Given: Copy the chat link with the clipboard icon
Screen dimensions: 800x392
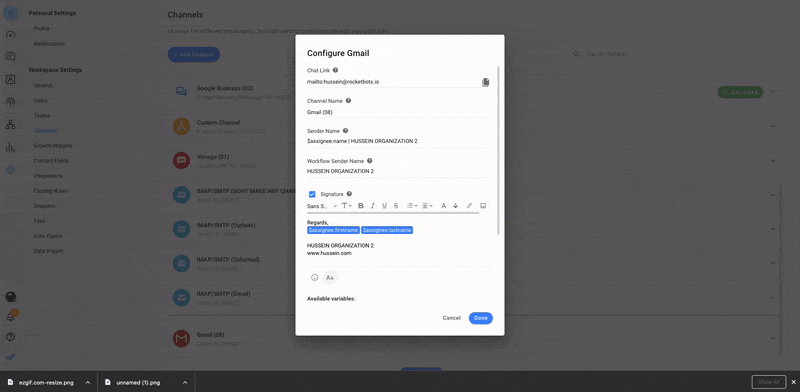Looking at the screenshot, I should [486, 82].
